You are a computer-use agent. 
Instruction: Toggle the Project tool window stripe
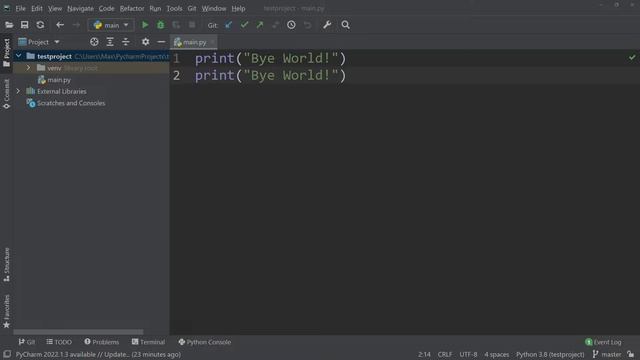(x=7, y=53)
